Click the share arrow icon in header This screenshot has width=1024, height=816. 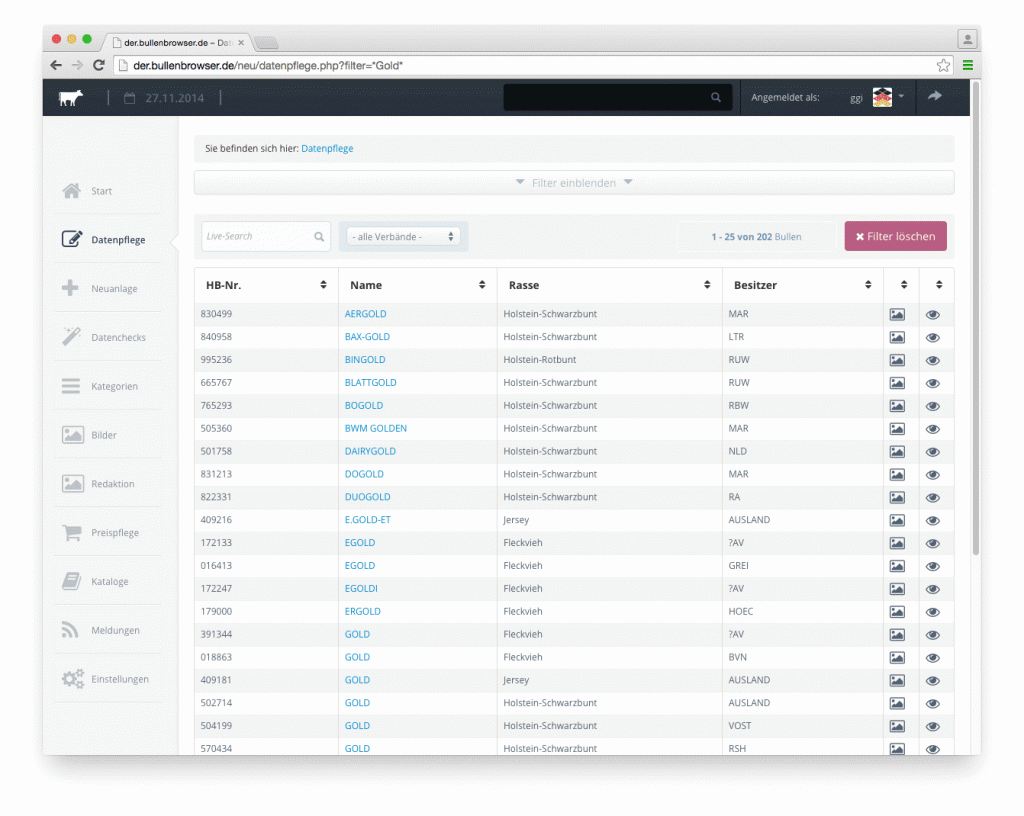(x=935, y=97)
